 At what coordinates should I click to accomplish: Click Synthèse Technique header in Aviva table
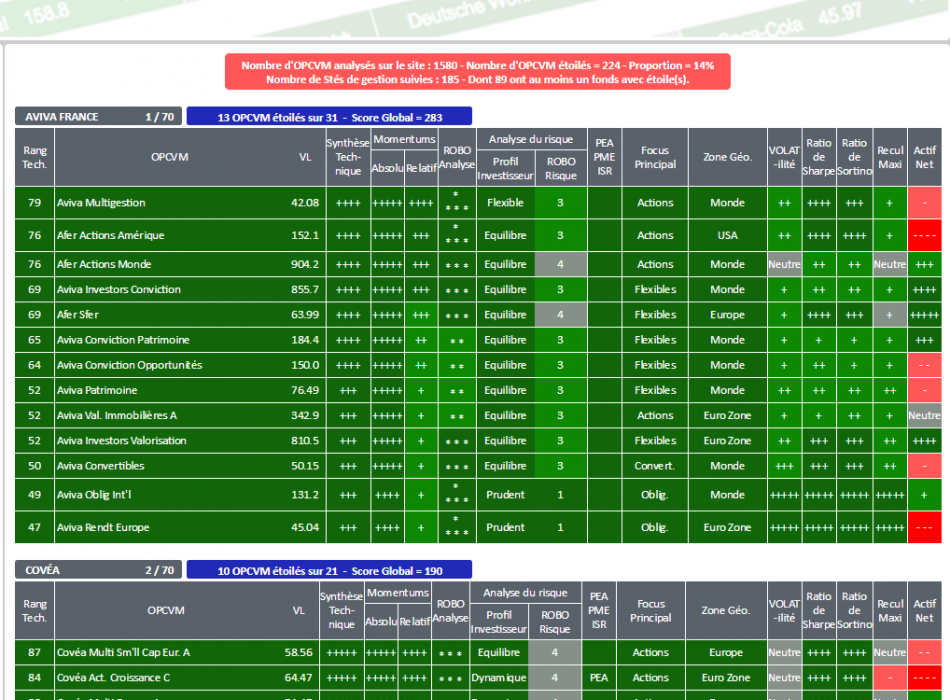coord(348,157)
